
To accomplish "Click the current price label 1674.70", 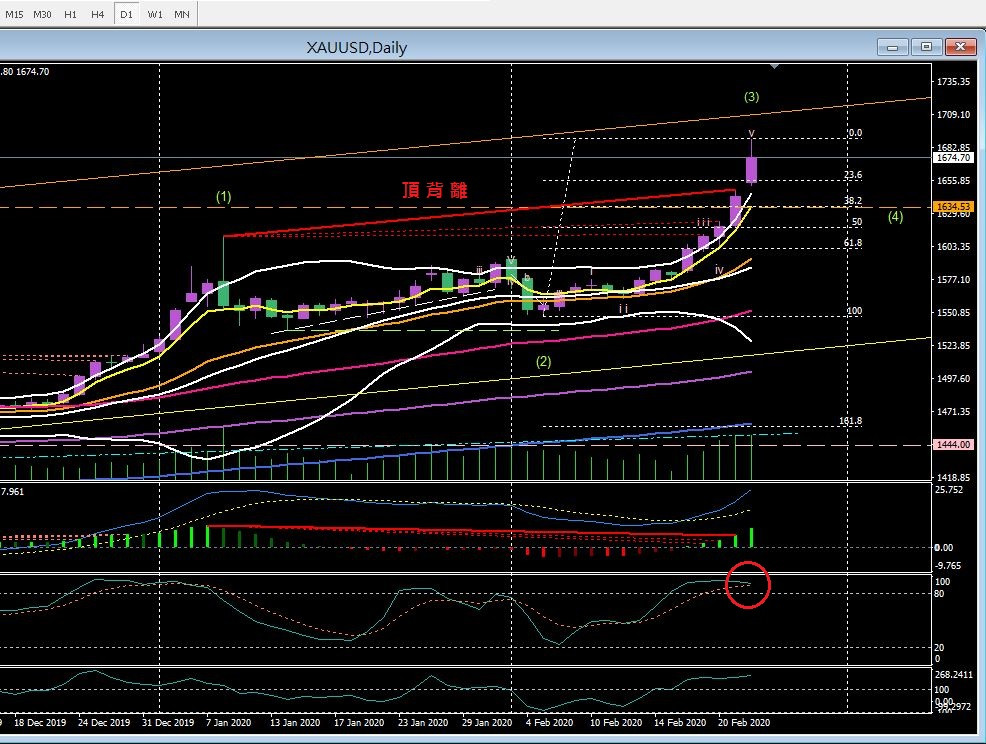I will pyautogui.click(x=952, y=157).
